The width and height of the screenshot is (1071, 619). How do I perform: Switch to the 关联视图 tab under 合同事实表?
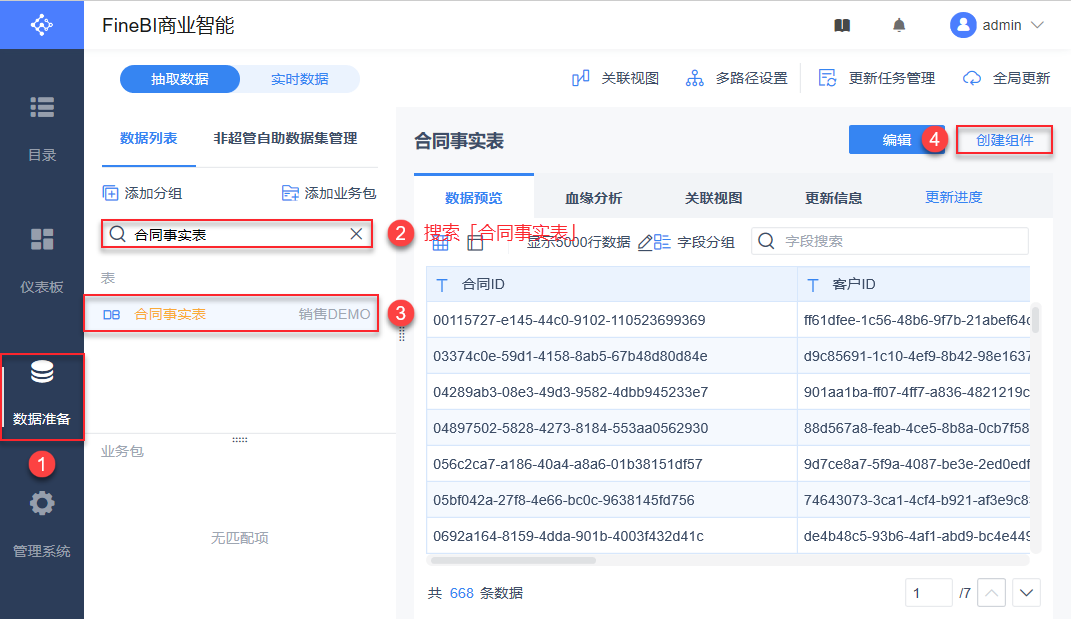coord(714,198)
